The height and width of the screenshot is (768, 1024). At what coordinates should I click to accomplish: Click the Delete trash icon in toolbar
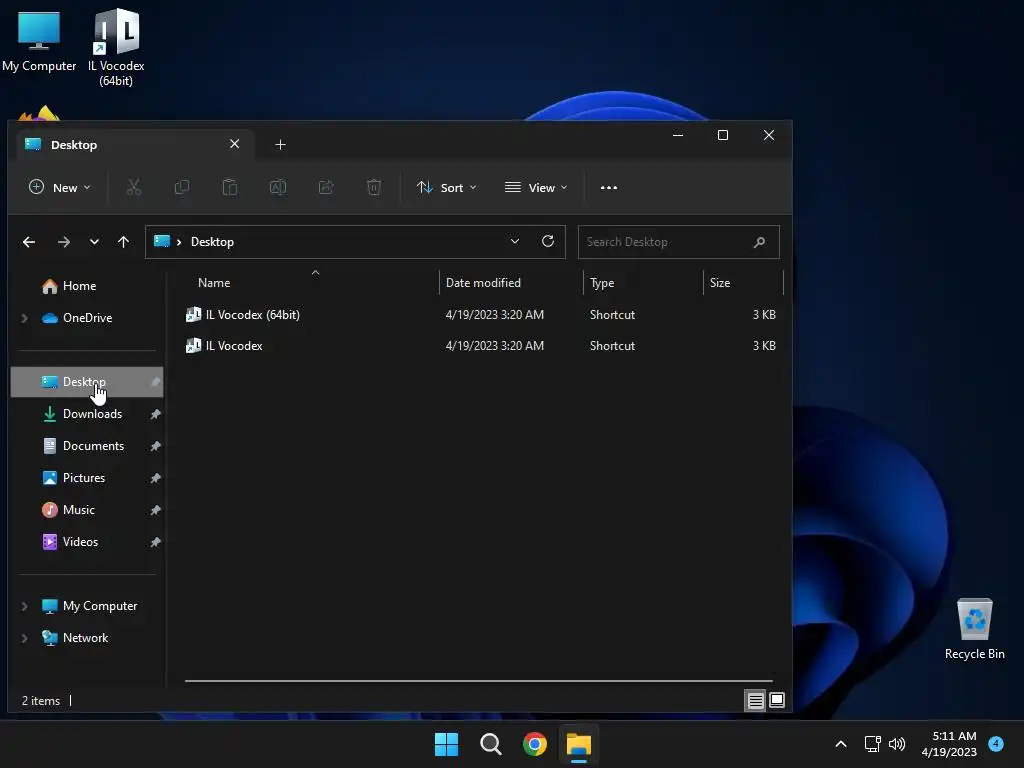374,187
